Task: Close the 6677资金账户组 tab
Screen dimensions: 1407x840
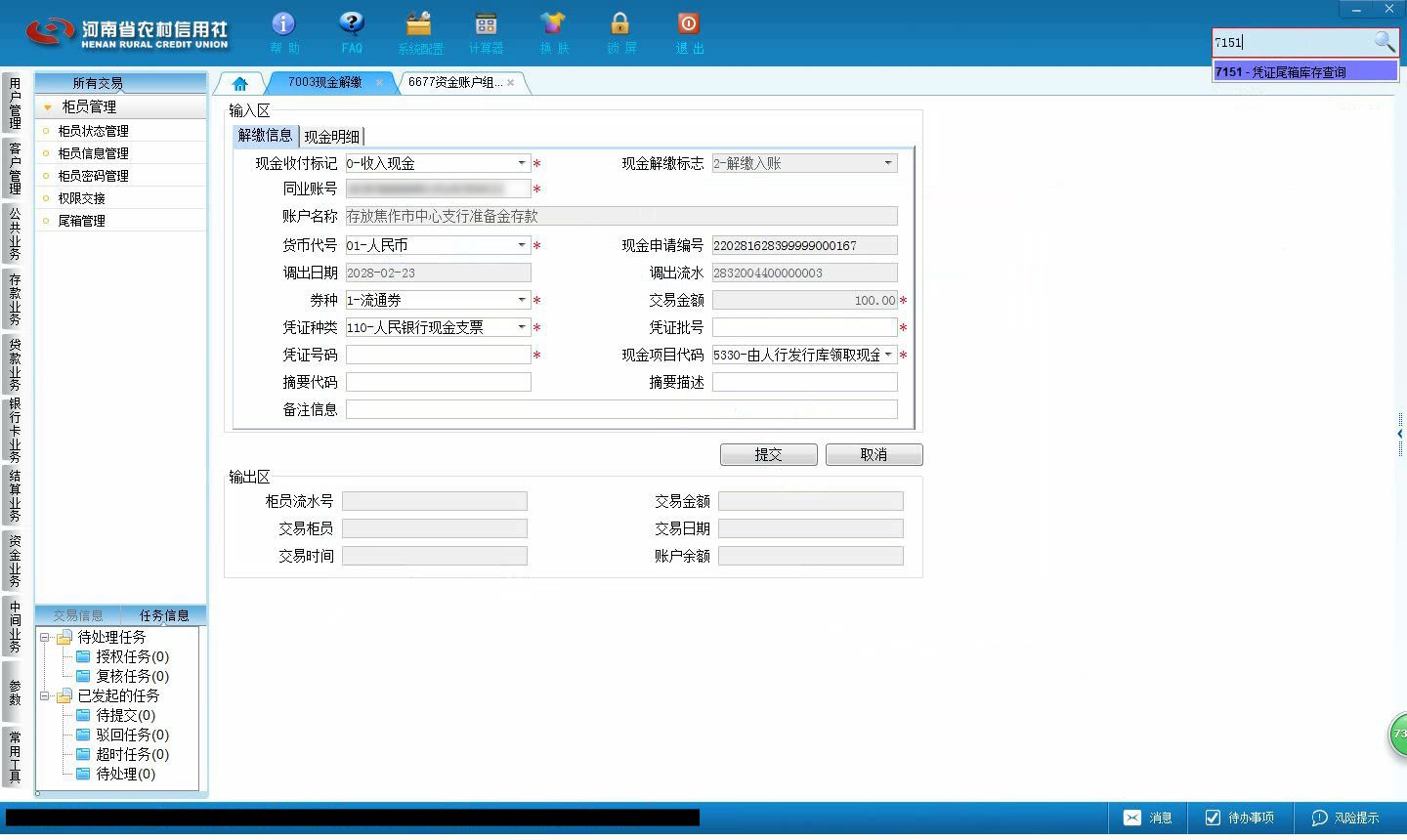Action: (510, 83)
